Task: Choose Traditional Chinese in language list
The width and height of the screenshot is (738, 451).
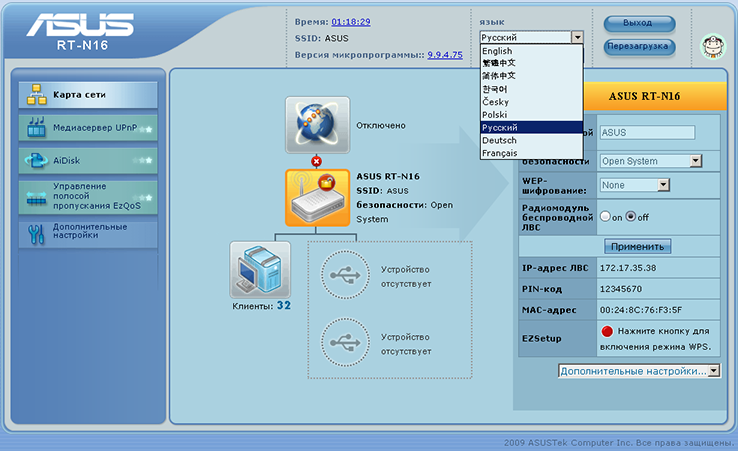Action: tap(531, 63)
